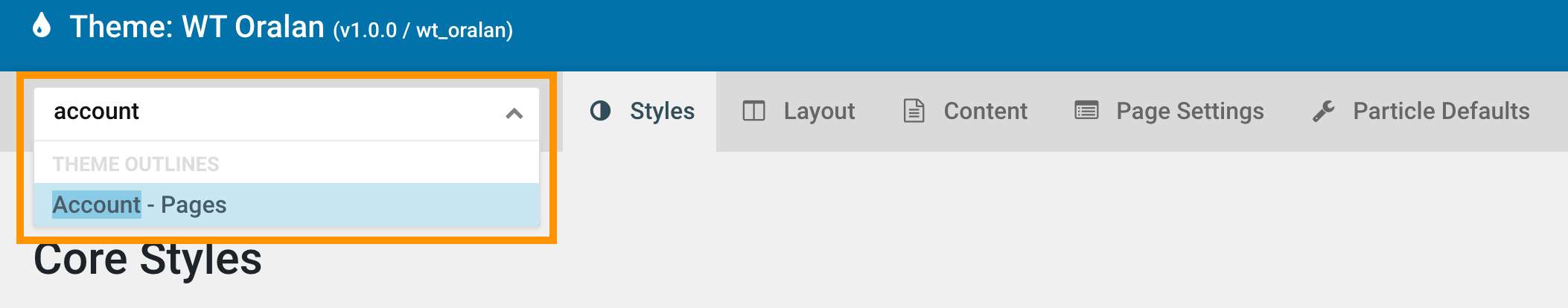The image size is (1568, 308).
Task: Click the columns Layout icon
Action: (753, 111)
